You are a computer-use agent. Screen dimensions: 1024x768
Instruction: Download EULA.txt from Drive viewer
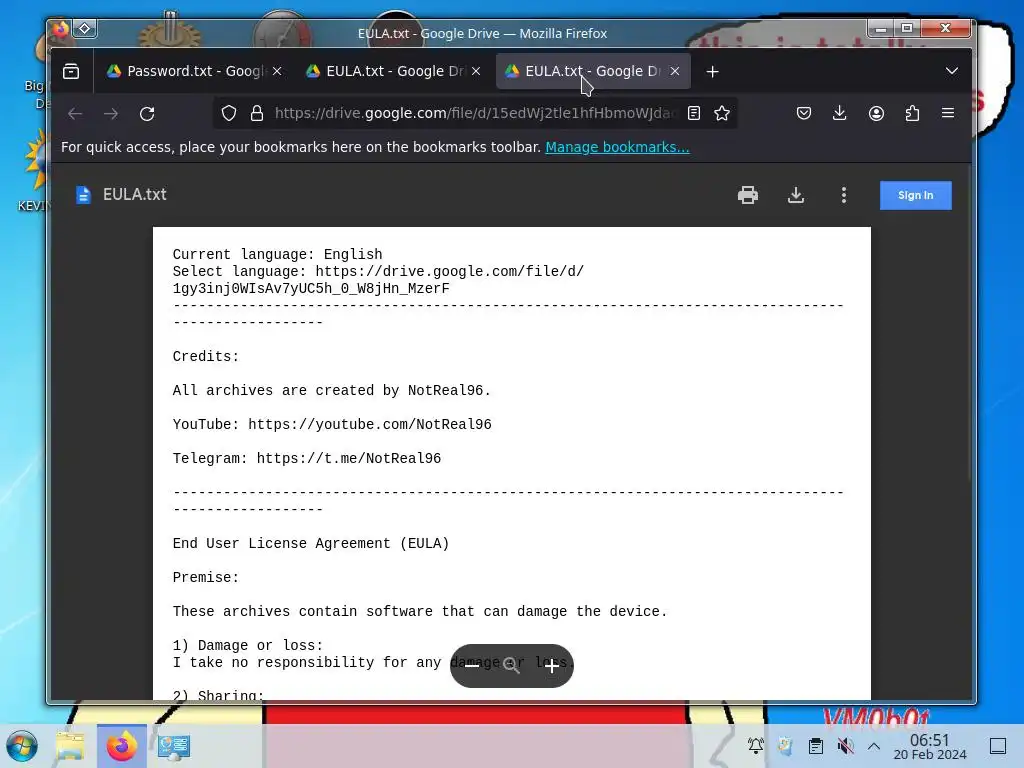[x=795, y=195]
